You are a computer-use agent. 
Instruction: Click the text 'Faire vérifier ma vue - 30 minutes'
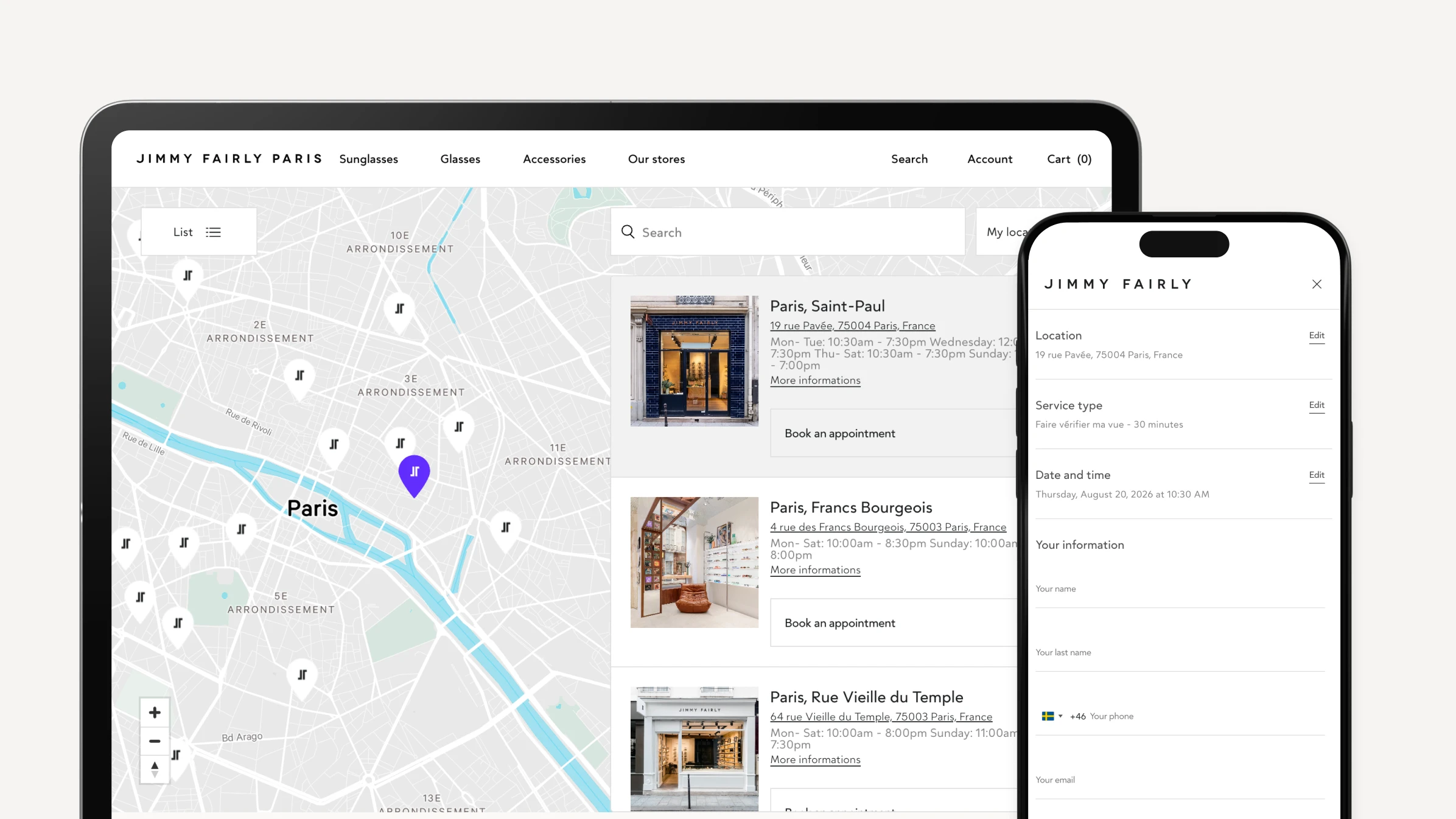(x=1109, y=425)
